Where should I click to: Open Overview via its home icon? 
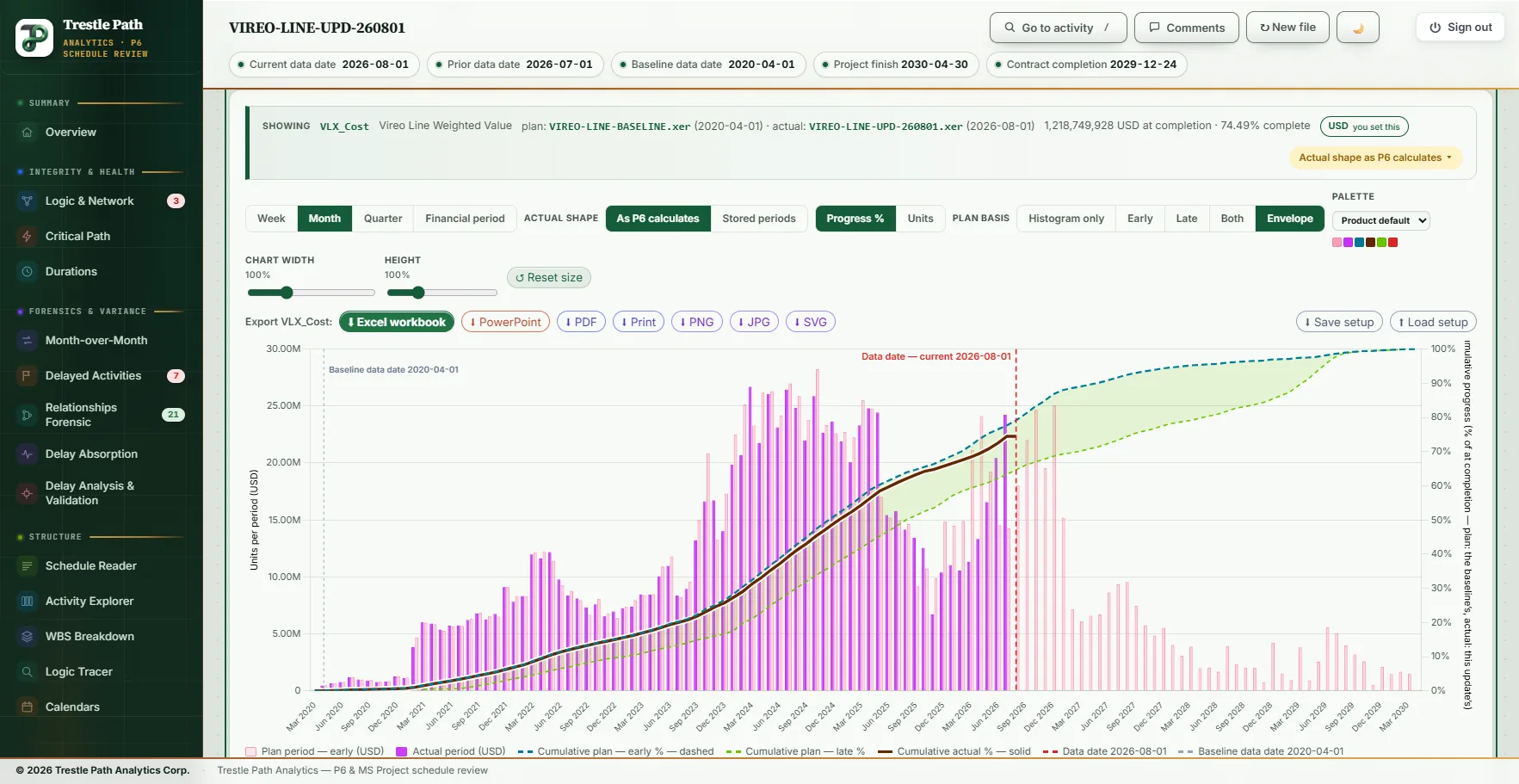27,133
